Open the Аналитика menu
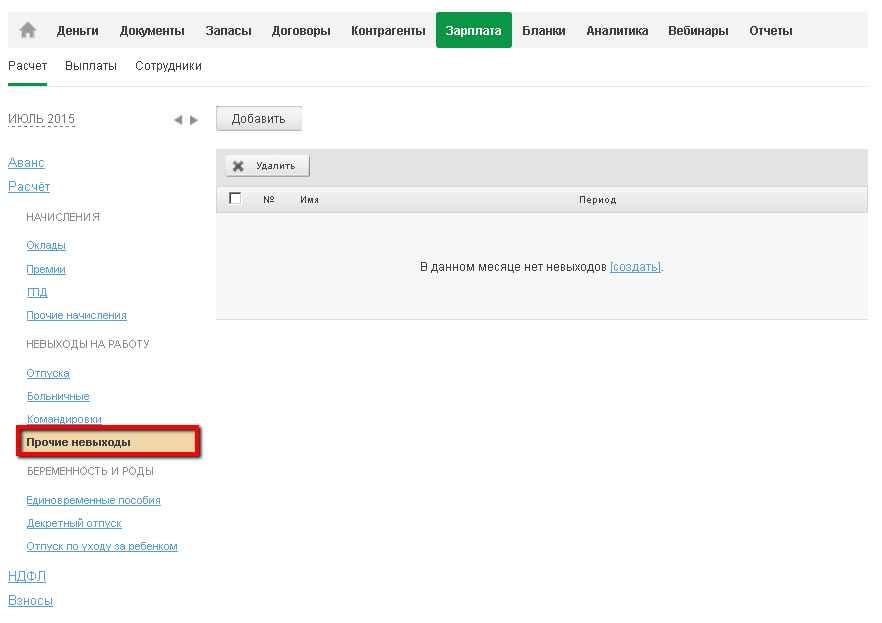Screen dimensions: 882x623 coord(617,30)
